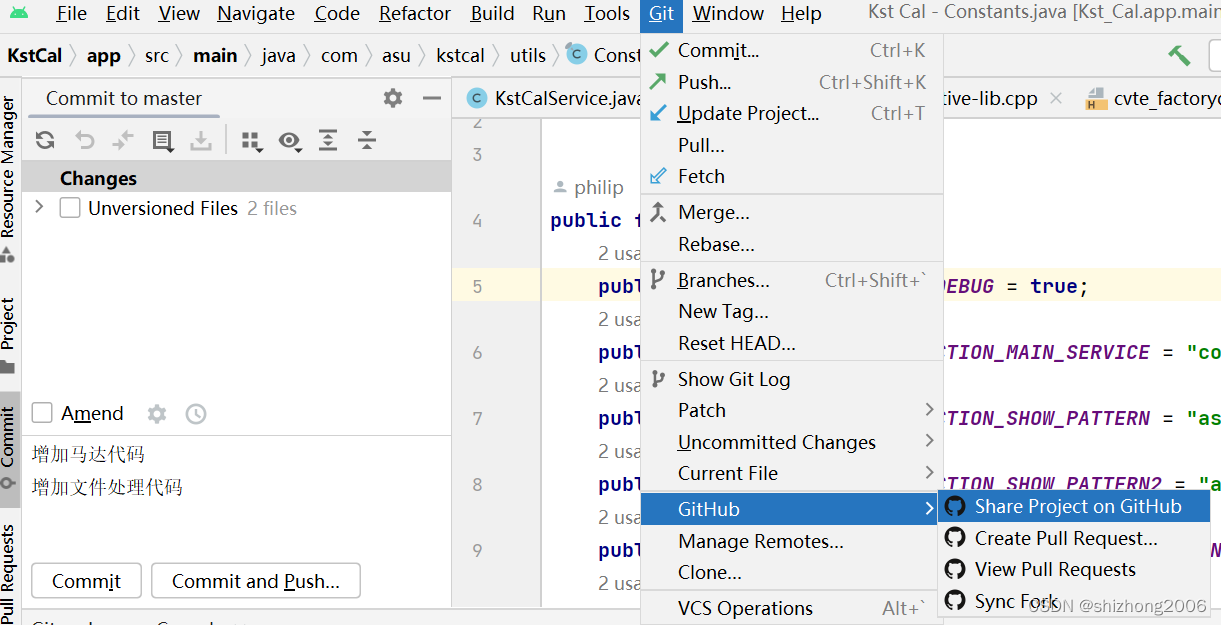
Task: Click Expand All icon in Commit toolbar
Action: pos(328,141)
